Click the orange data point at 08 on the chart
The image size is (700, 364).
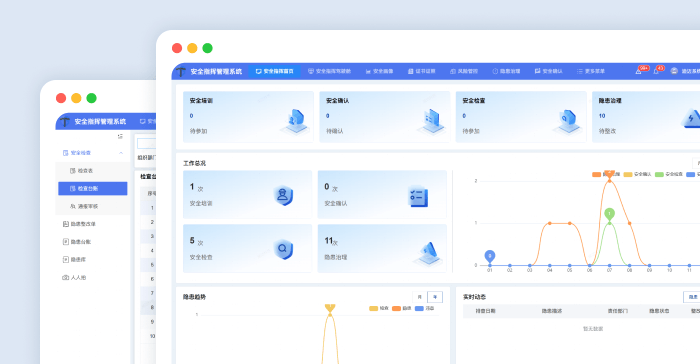(629, 223)
